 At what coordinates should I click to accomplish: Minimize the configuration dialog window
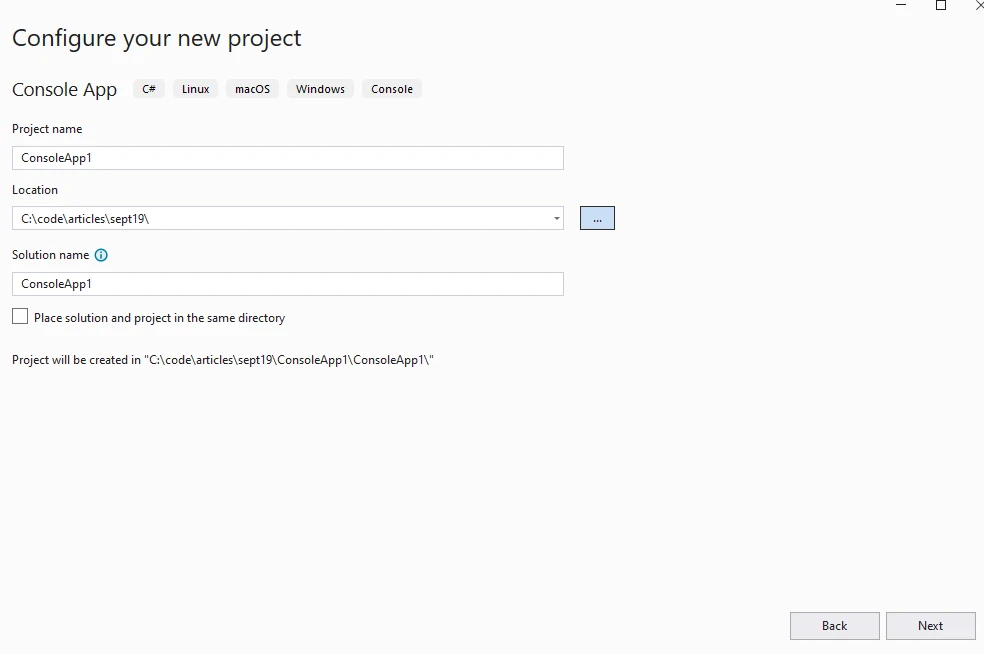(903, 5)
